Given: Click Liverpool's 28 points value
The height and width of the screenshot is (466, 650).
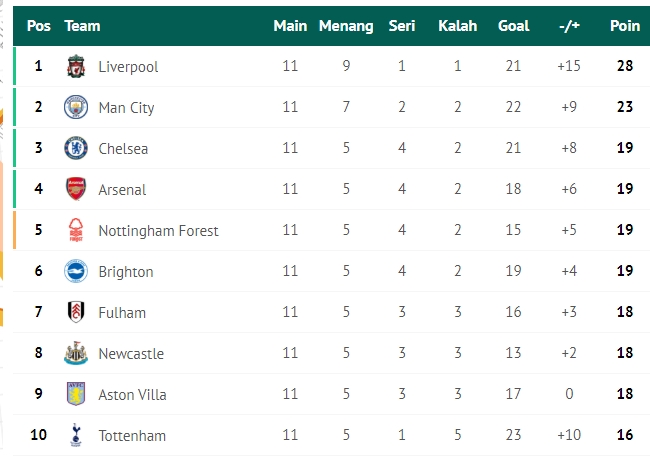Looking at the screenshot, I should click(x=625, y=66).
